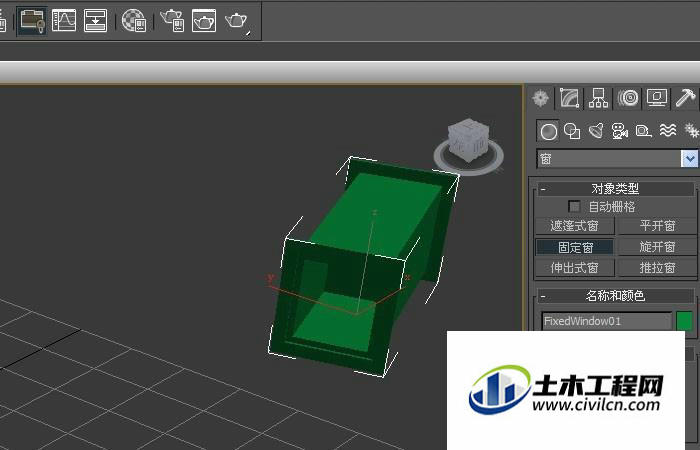
Task: Click the FixedWindow01 name field
Action: pyautogui.click(x=607, y=321)
